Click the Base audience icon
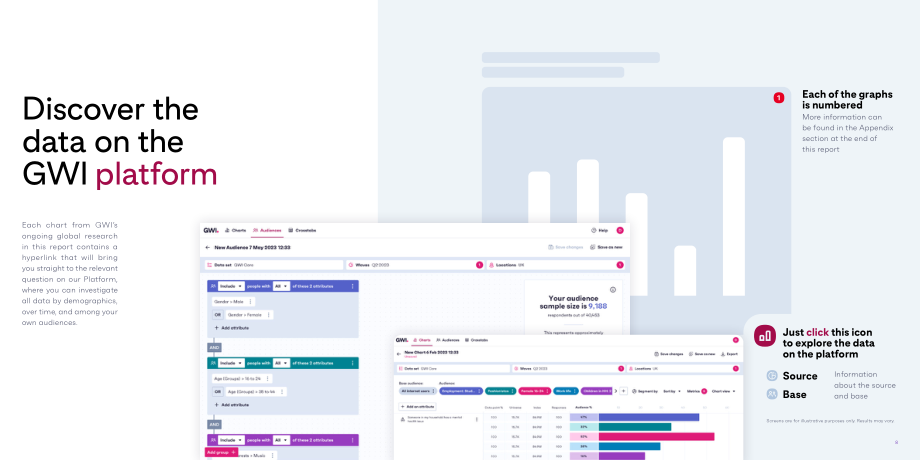920x460 pixels. pos(772,394)
